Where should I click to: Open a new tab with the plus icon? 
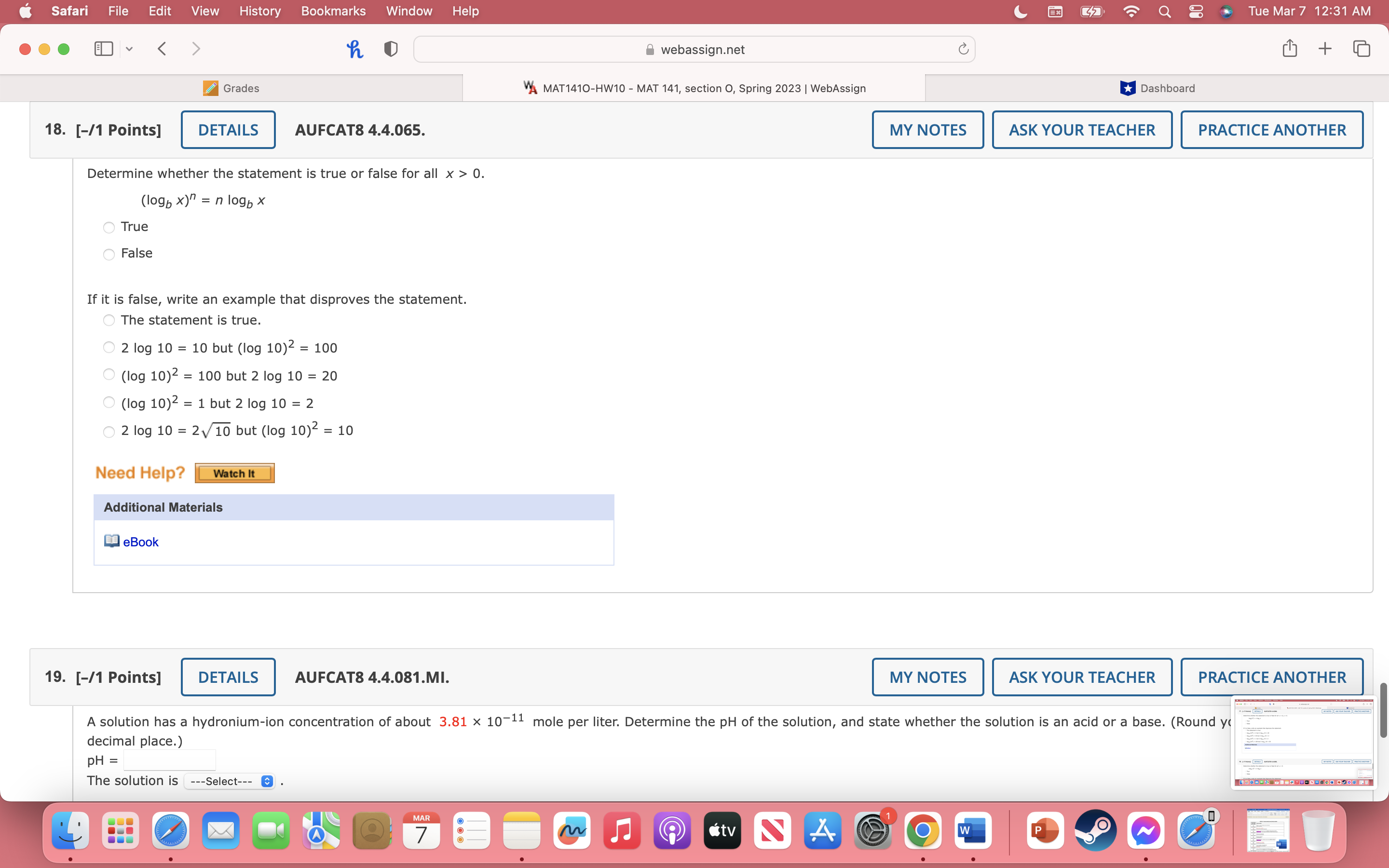[x=1325, y=49]
